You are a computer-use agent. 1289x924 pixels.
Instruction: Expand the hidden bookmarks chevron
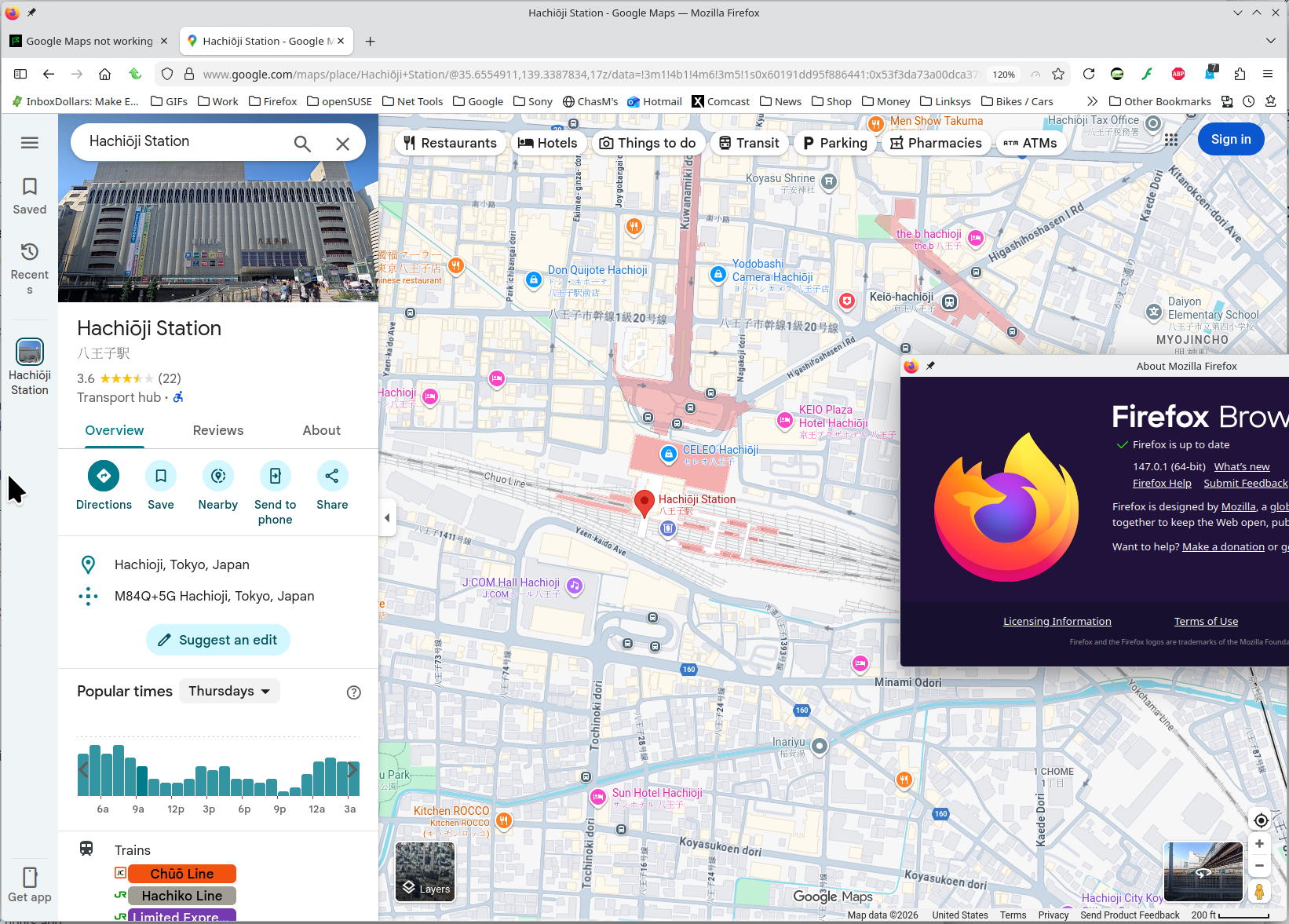coord(1091,101)
